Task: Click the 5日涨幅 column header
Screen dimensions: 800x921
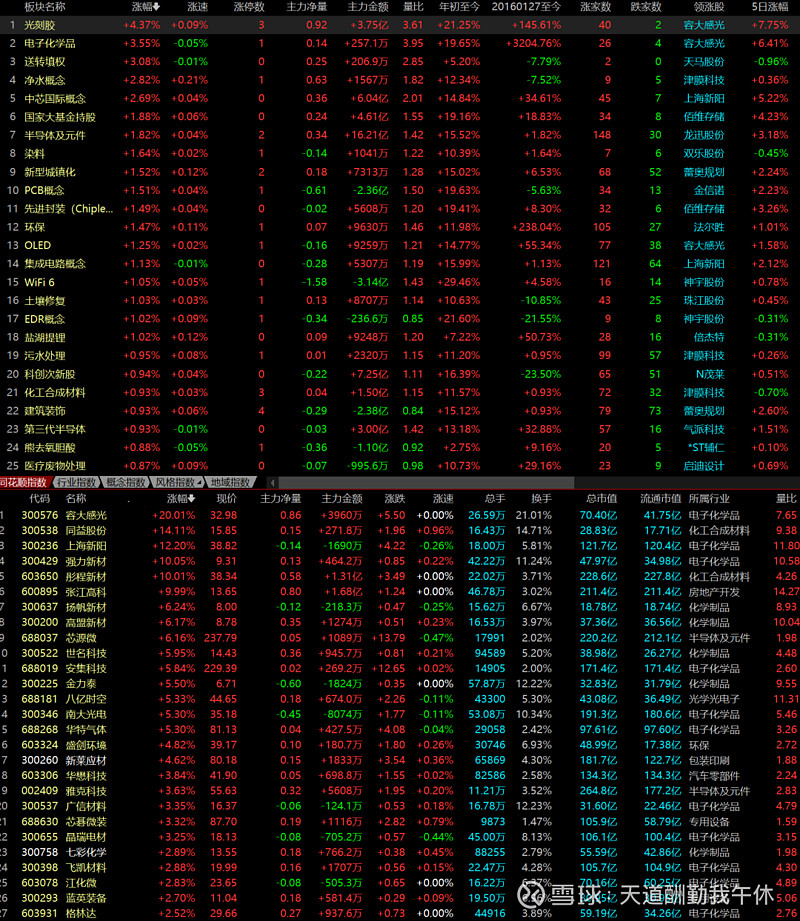Action: point(769,7)
